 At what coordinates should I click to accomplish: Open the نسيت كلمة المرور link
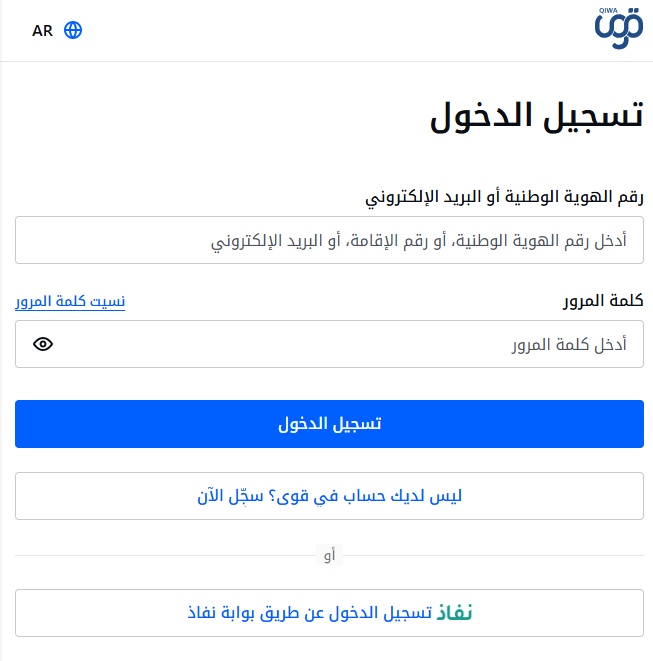pyautogui.click(x=70, y=301)
